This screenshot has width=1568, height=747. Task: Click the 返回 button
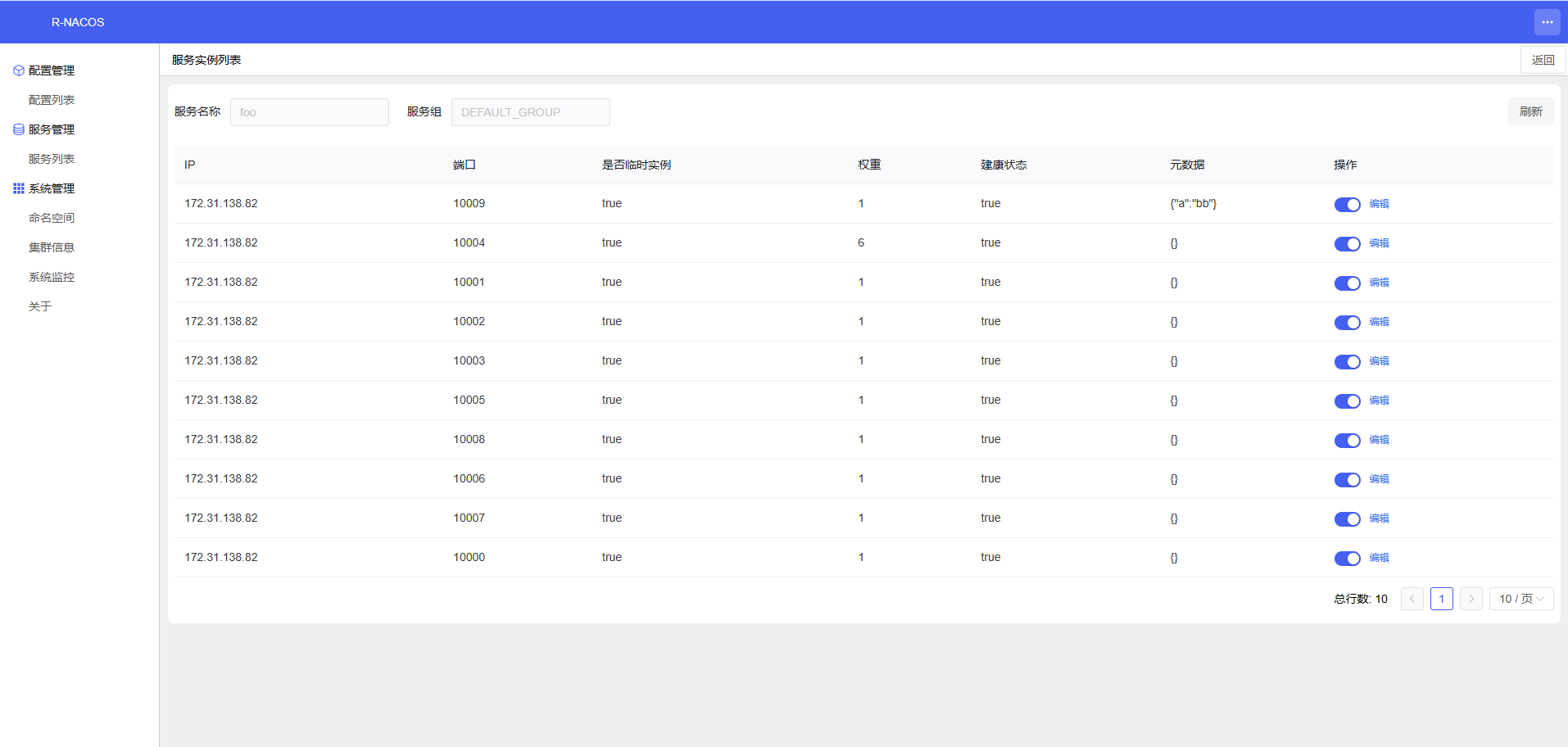click(x=1543, y=60)
